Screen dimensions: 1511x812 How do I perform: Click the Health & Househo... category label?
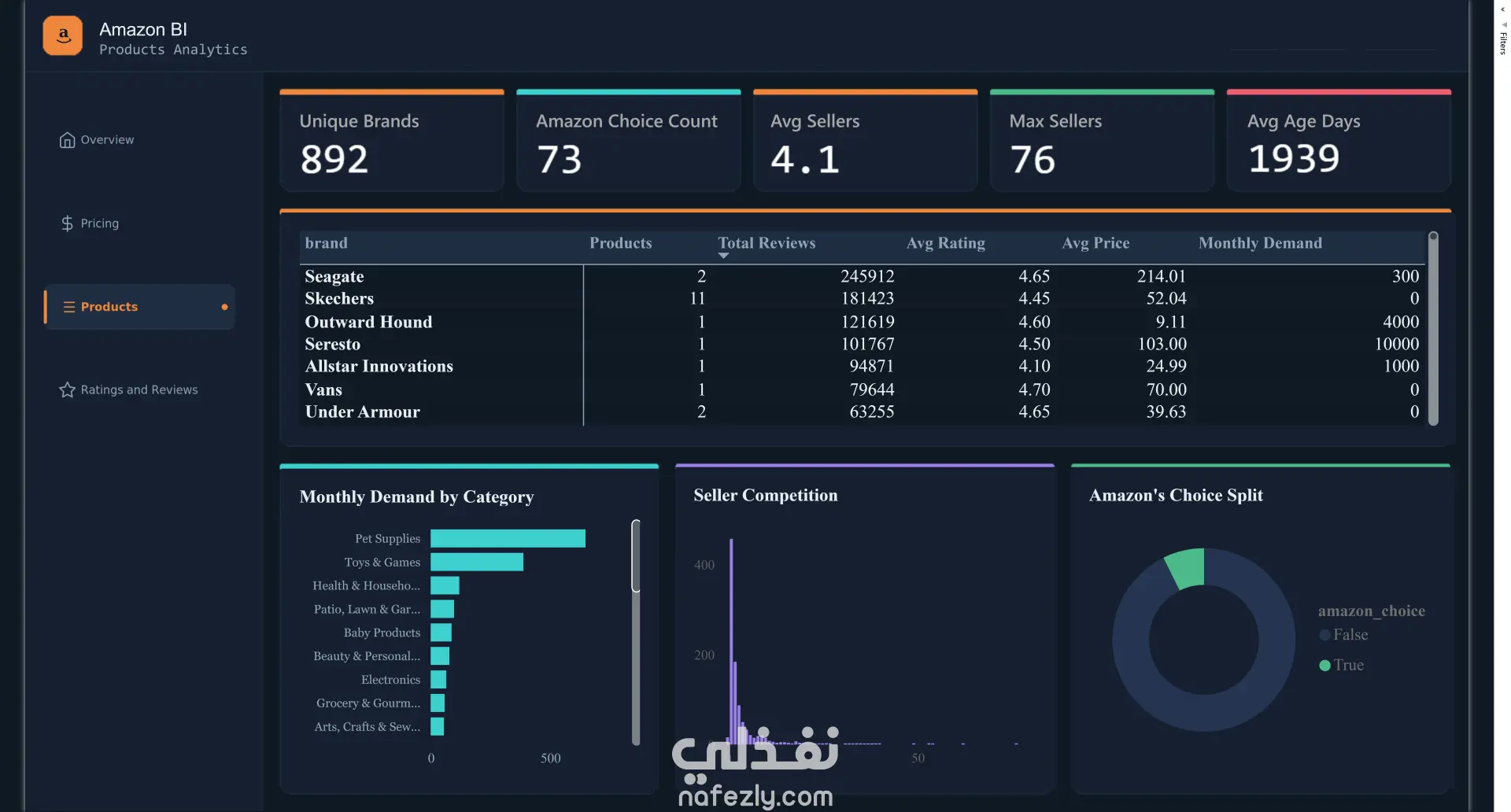(x=366, y=585)
